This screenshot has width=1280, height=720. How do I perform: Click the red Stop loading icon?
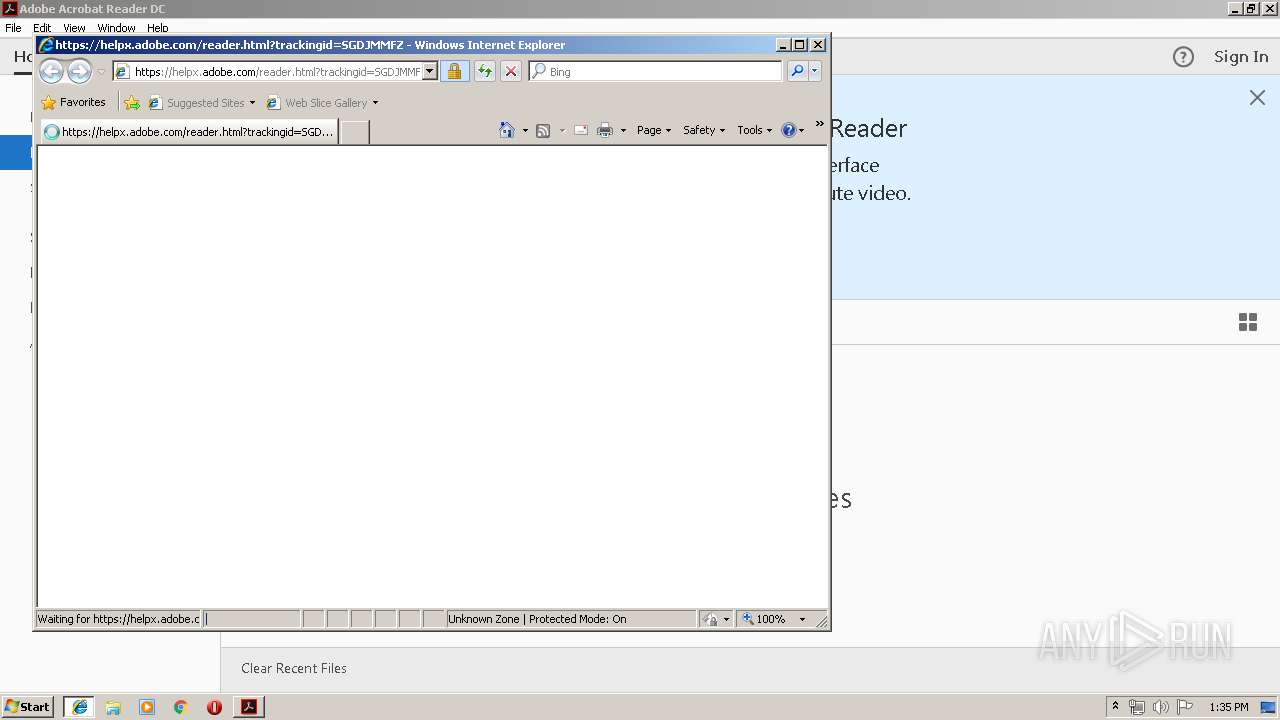click(511, 71)
